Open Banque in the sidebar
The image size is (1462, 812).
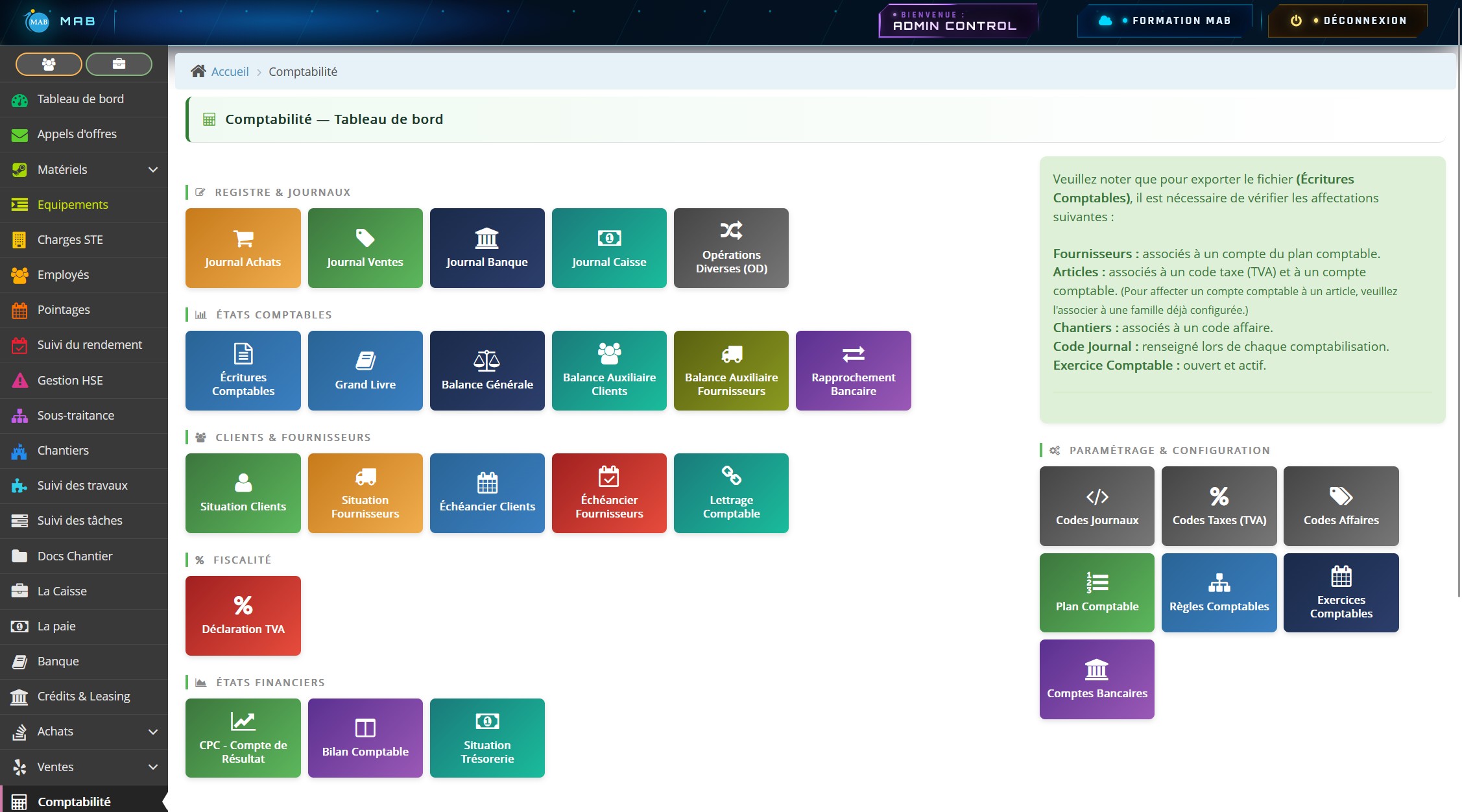click(84, 662)
